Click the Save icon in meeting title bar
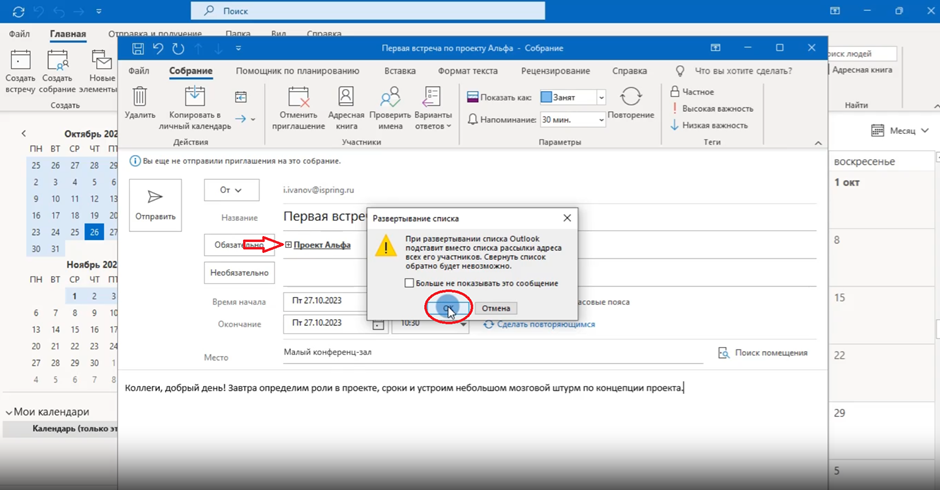The width and height of the screenshot is (940, 490). pos(138,48)
